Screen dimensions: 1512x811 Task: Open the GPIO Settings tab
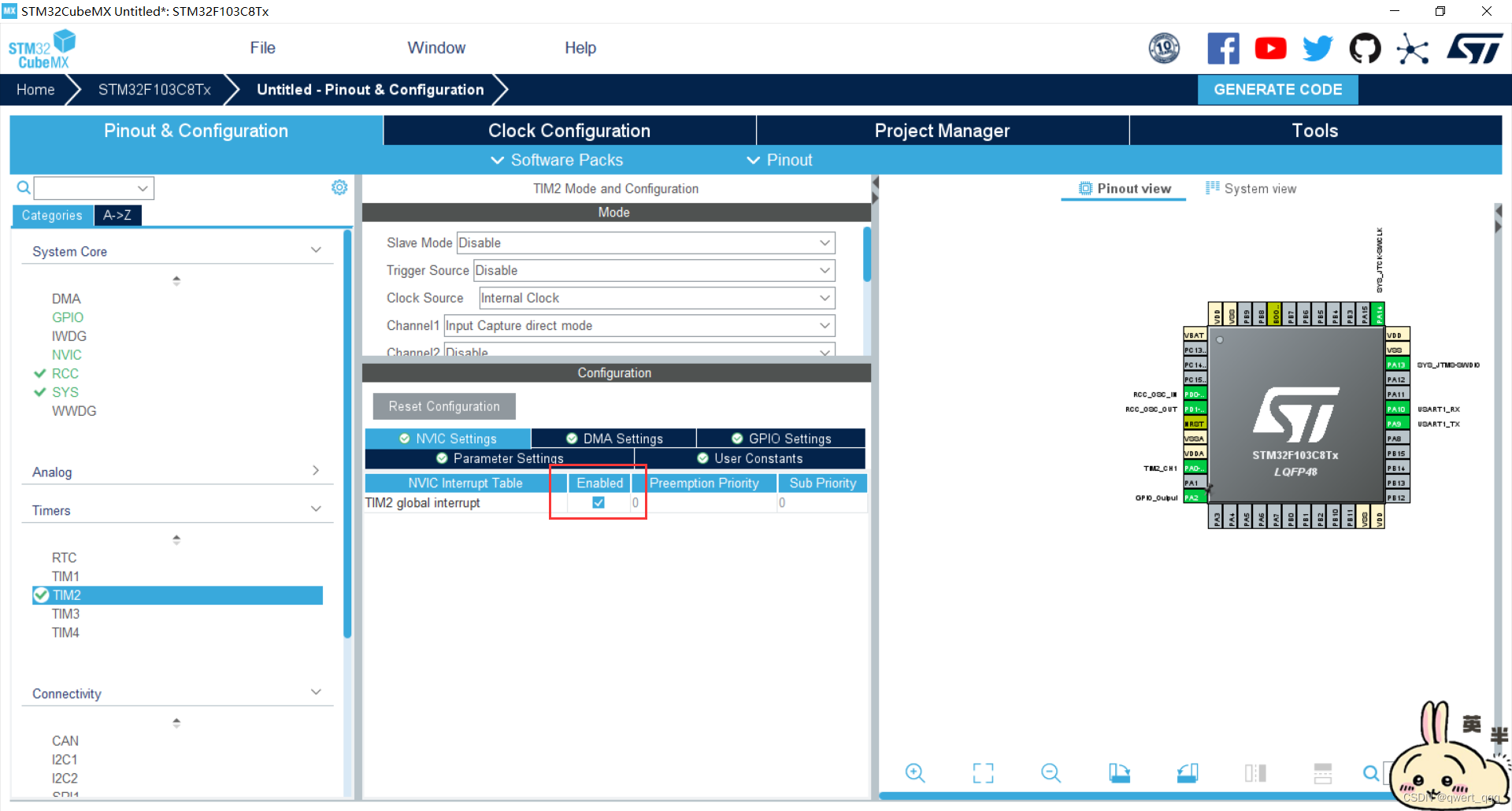781,439
